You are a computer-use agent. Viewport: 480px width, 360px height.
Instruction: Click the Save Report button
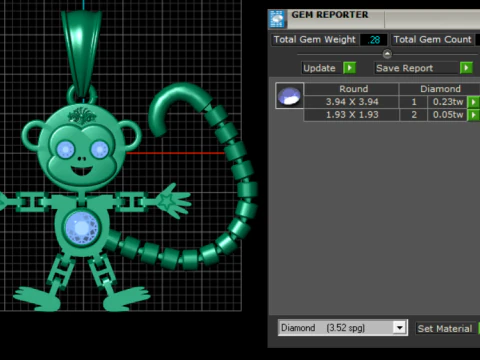pyautogui.click(x=417, y=68)
